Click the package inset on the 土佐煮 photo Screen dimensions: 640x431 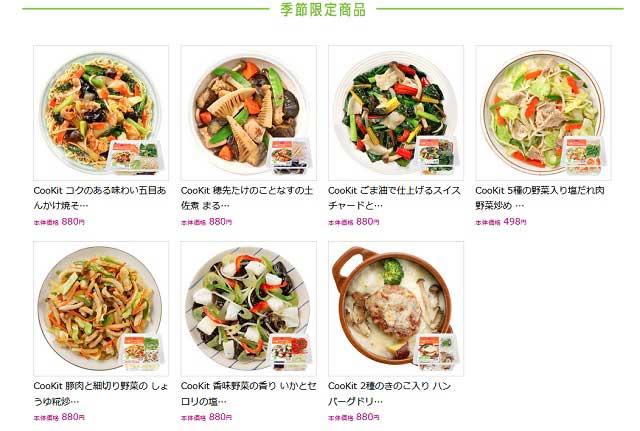pos(289,156)
